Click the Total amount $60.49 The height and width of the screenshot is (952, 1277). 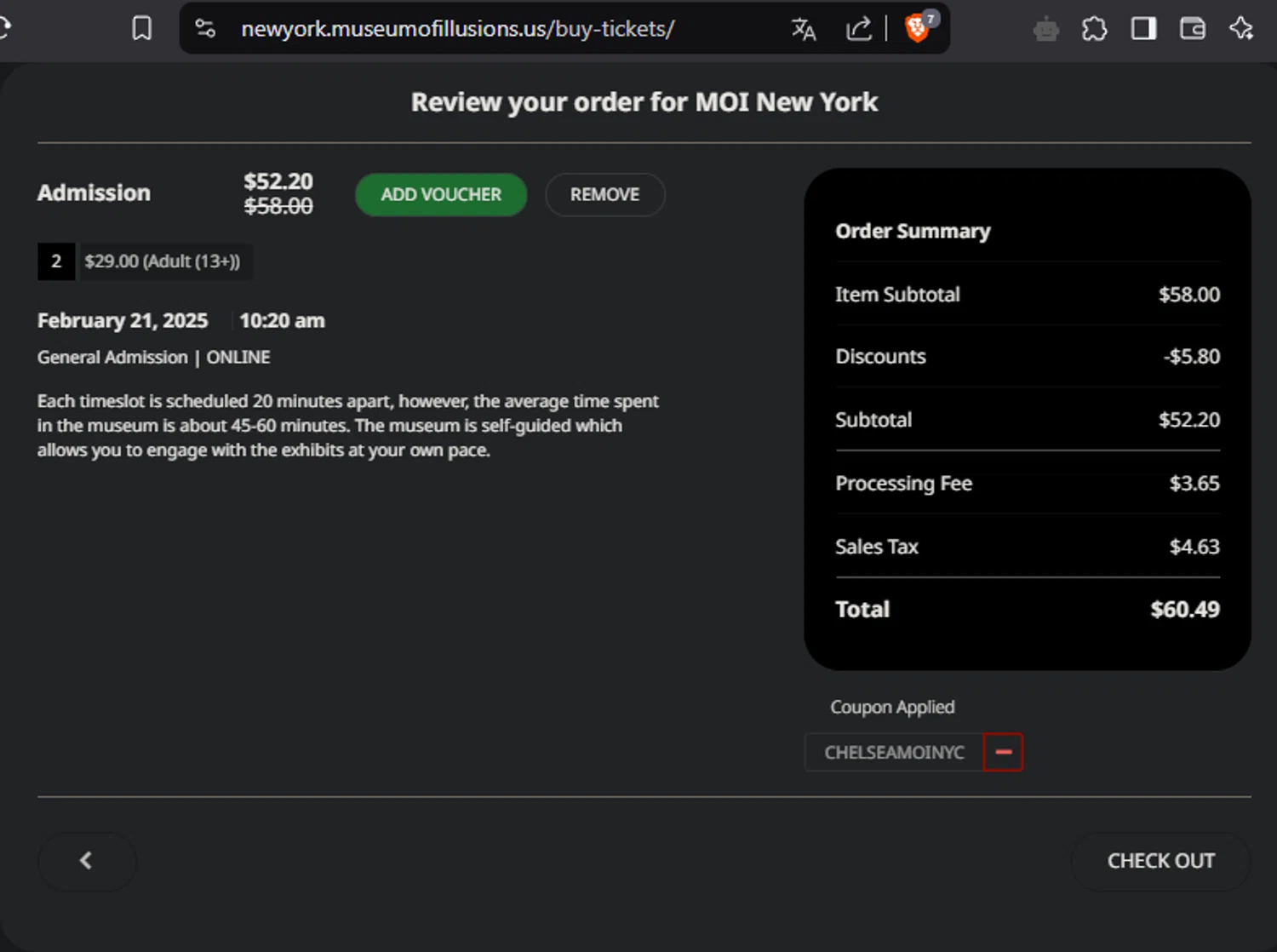click(x=1185, y=609)
